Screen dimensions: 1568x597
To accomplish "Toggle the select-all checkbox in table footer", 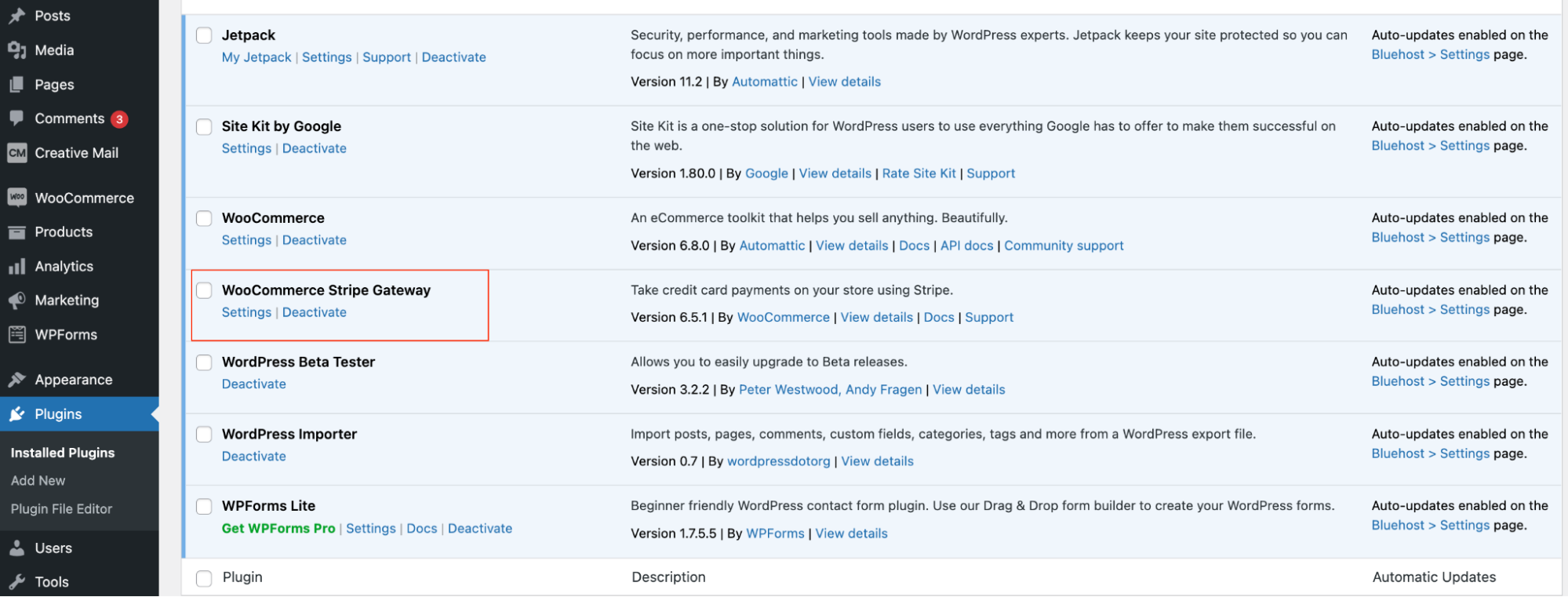I will point(204,578).
